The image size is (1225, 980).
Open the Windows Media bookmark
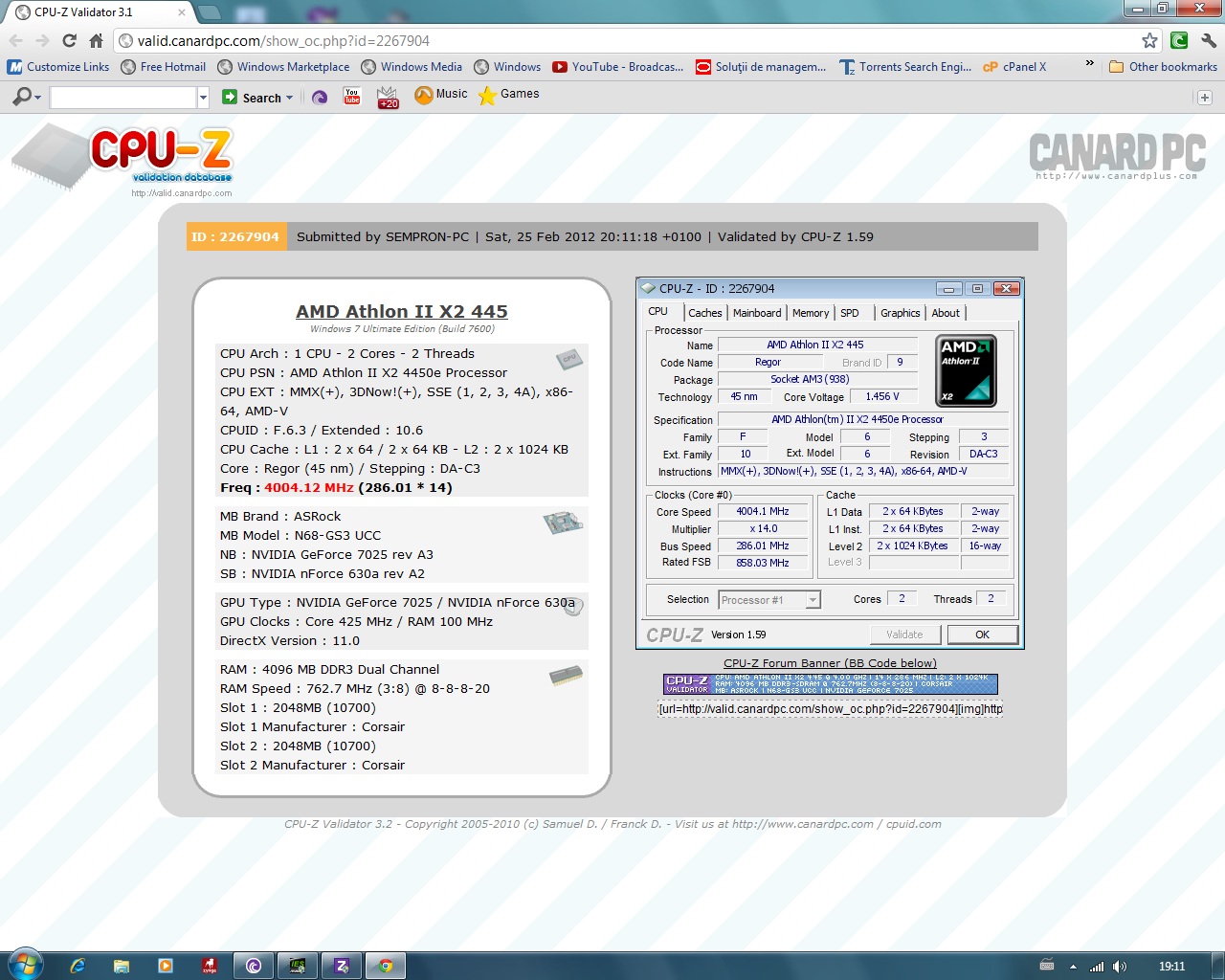click(412, 67)
